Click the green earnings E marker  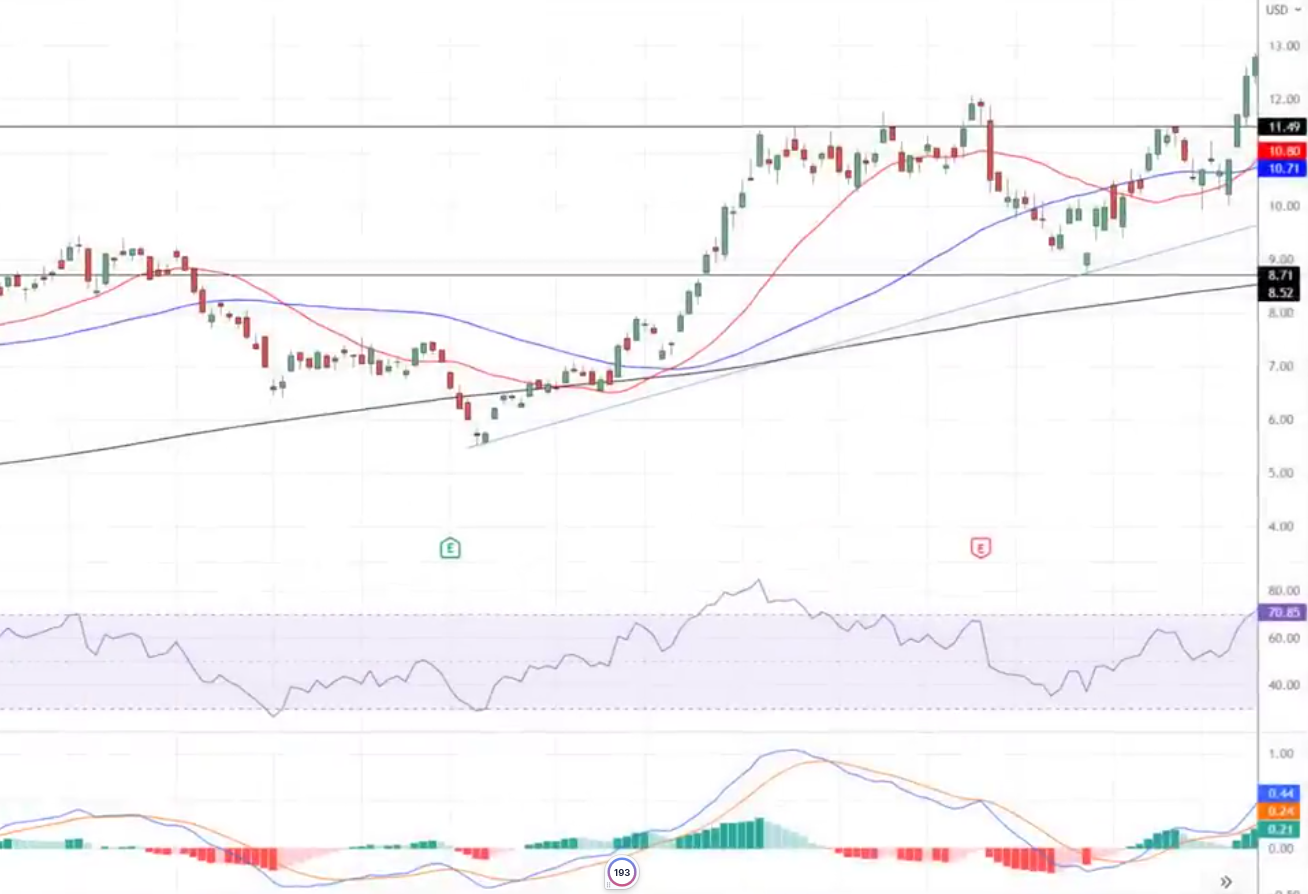pyautogui.click(x=451, y=547)
